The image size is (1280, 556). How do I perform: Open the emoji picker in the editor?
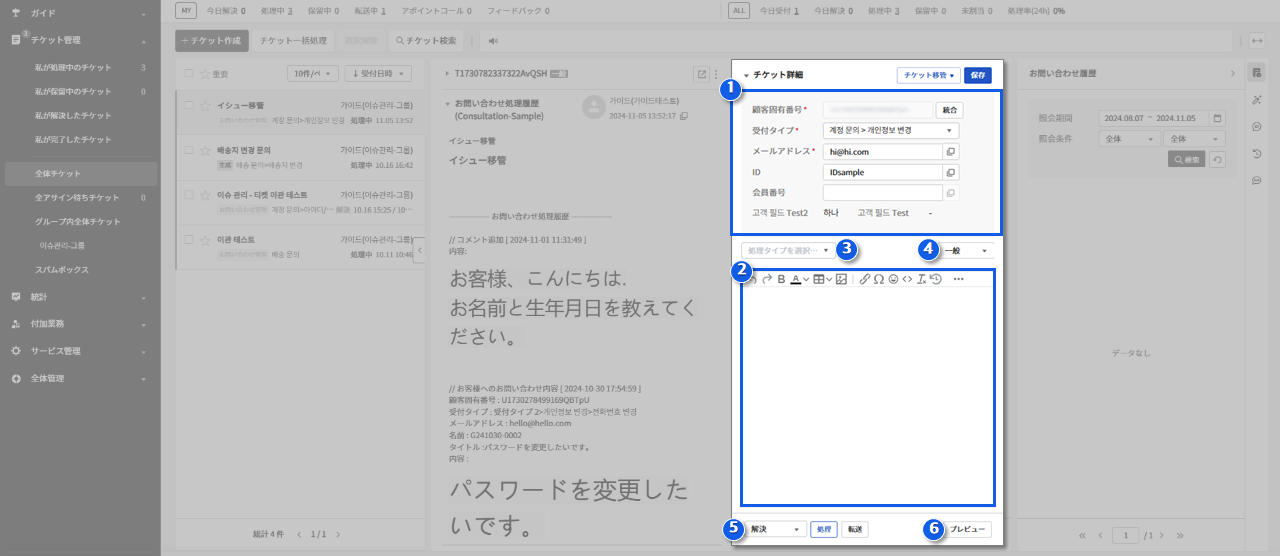tap(893, 279)
